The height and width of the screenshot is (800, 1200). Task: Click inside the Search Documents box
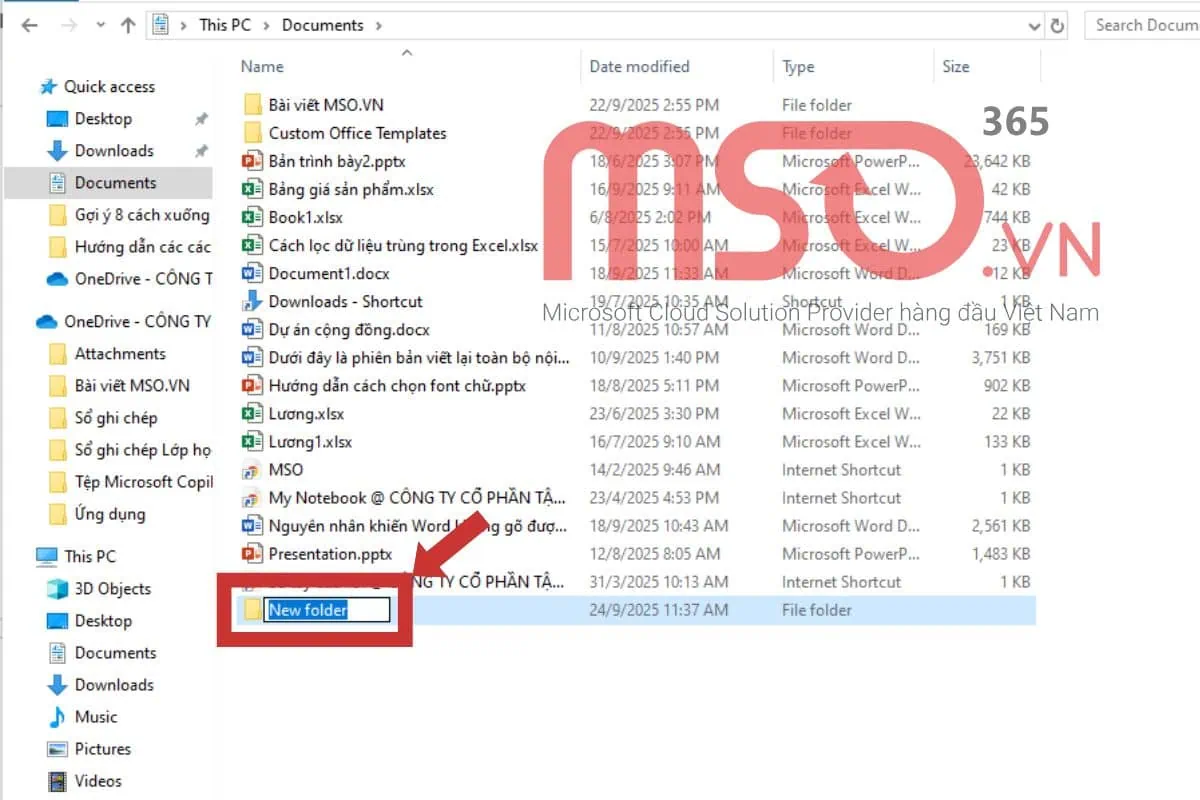(x=1143, y=25)
